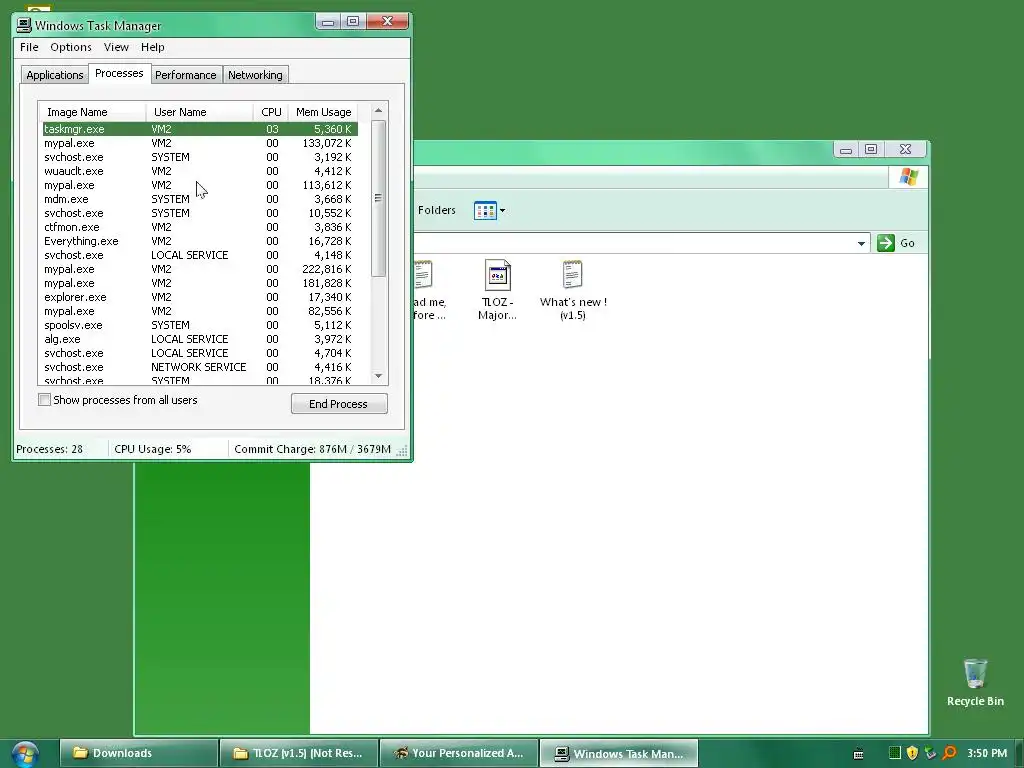Open the Views icon in Explorer toolbar
The image size is (1024, 768).
pos(485,210)
